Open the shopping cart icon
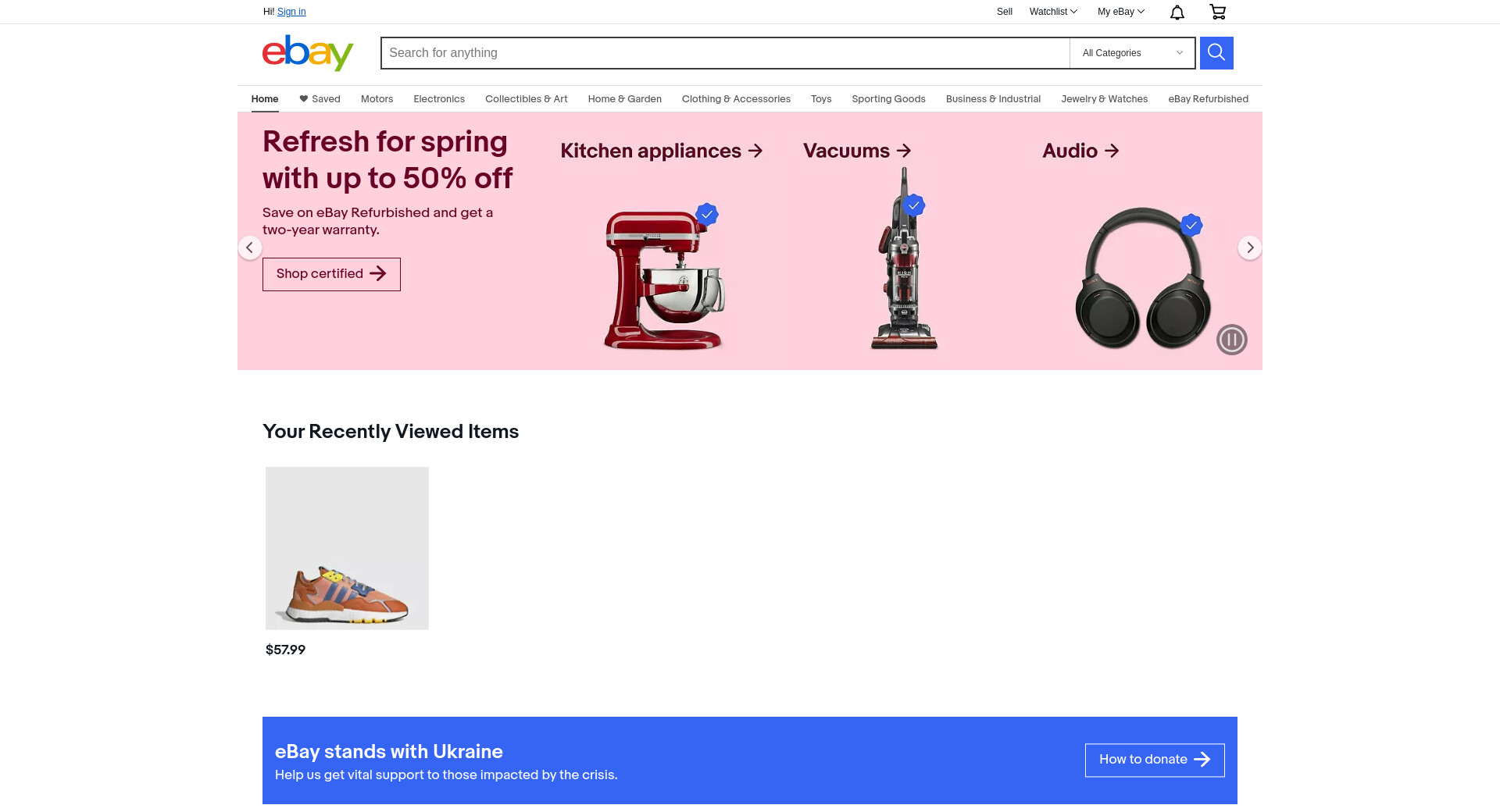The height and width of the screenshot is (812, 1500). tap(1217, 12)
